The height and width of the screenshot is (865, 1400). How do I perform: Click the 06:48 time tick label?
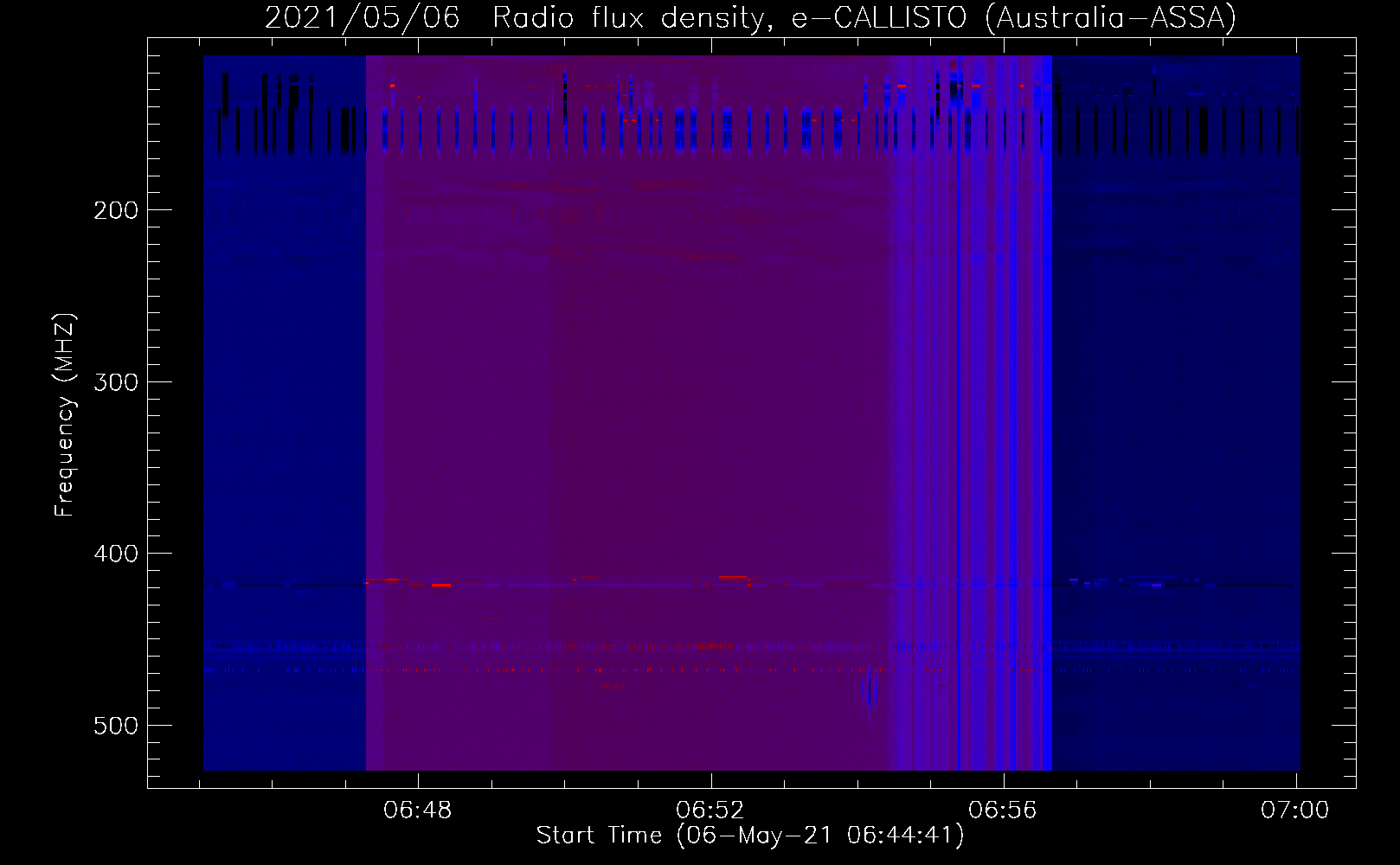[418, 811]
